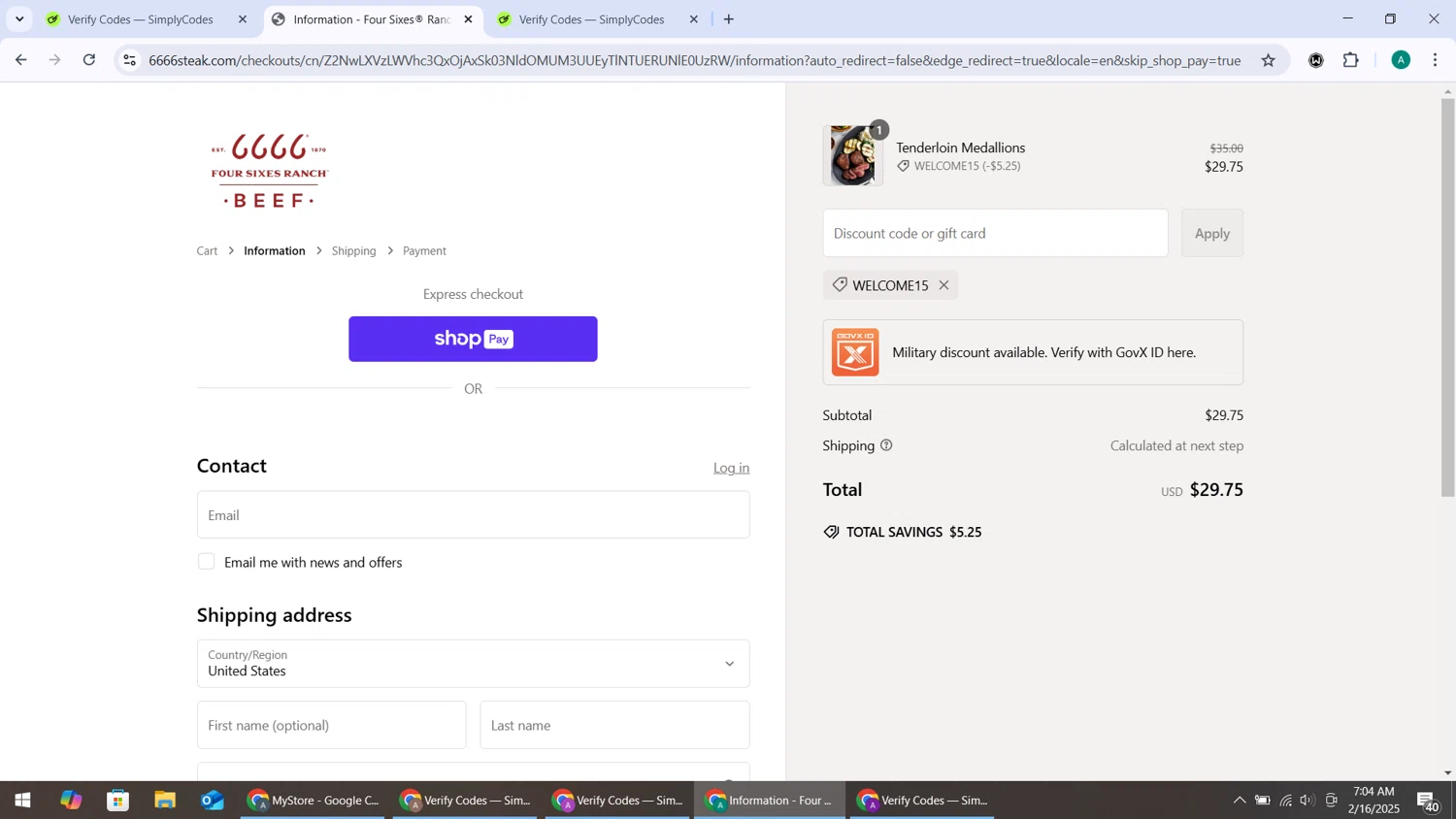Screen dimensions: 1456x819
Task: Remove the WELCOME15 discount code
Action: (x=943, y=285)
